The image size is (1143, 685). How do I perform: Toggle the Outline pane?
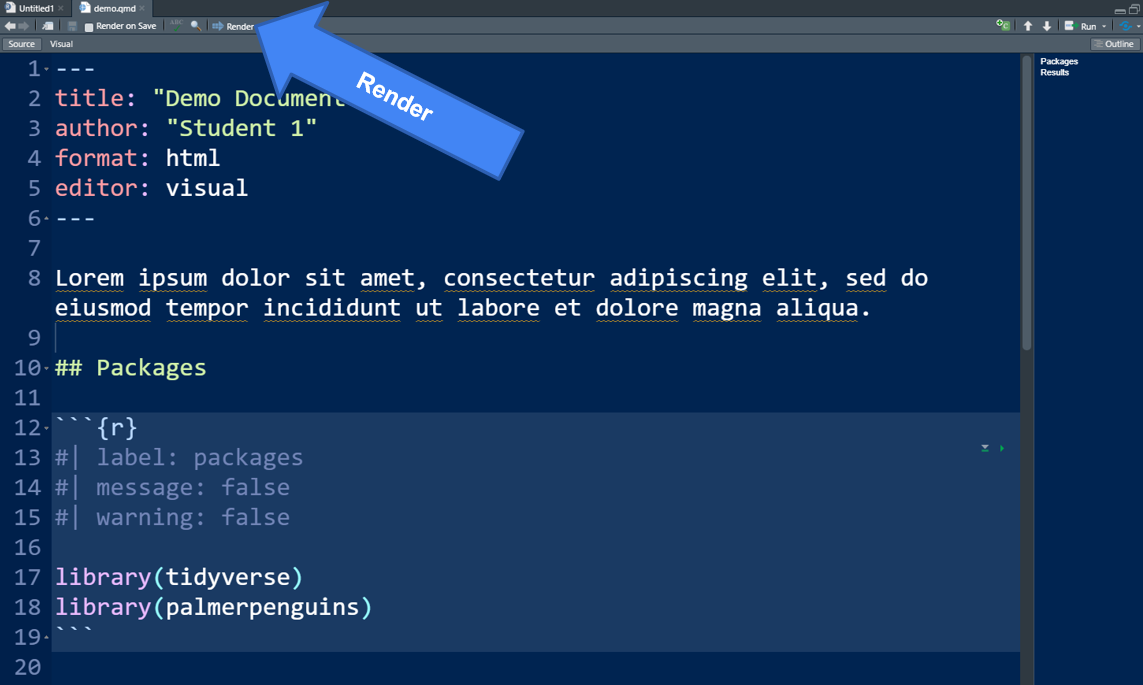pyautogui.click(x=1114, y=44)
